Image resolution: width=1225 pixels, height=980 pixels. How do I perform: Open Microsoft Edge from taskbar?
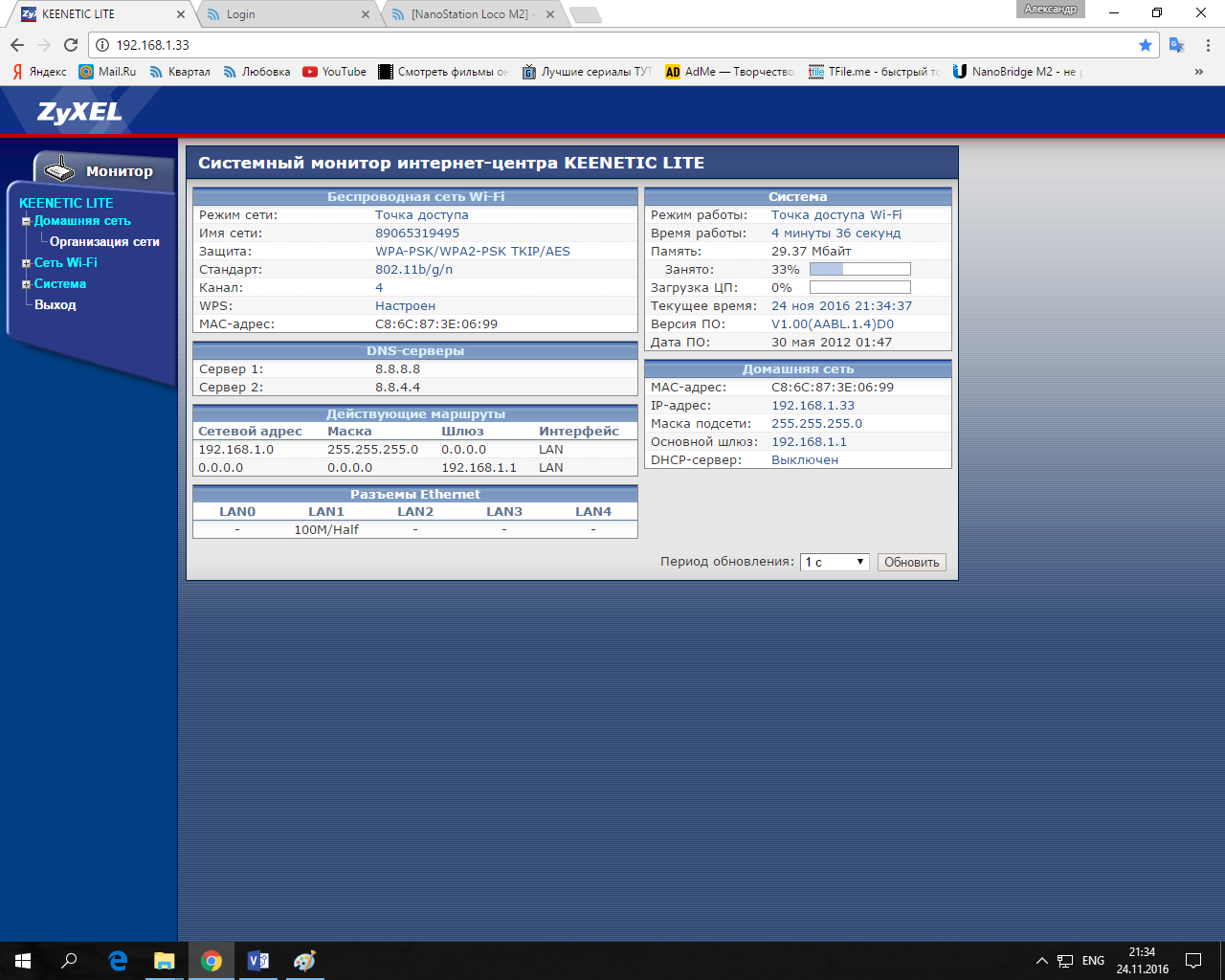(118, 961)
